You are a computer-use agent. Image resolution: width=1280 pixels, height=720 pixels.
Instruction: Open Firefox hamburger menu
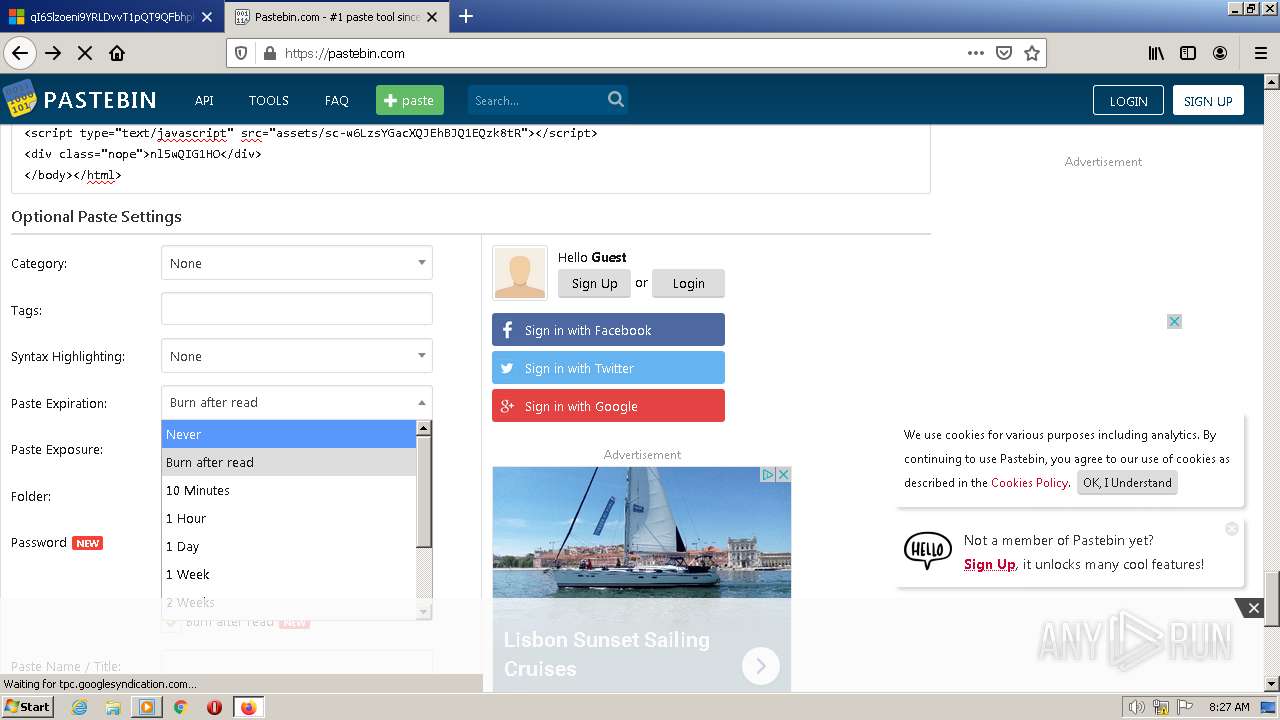click(x=1260, y=53)
